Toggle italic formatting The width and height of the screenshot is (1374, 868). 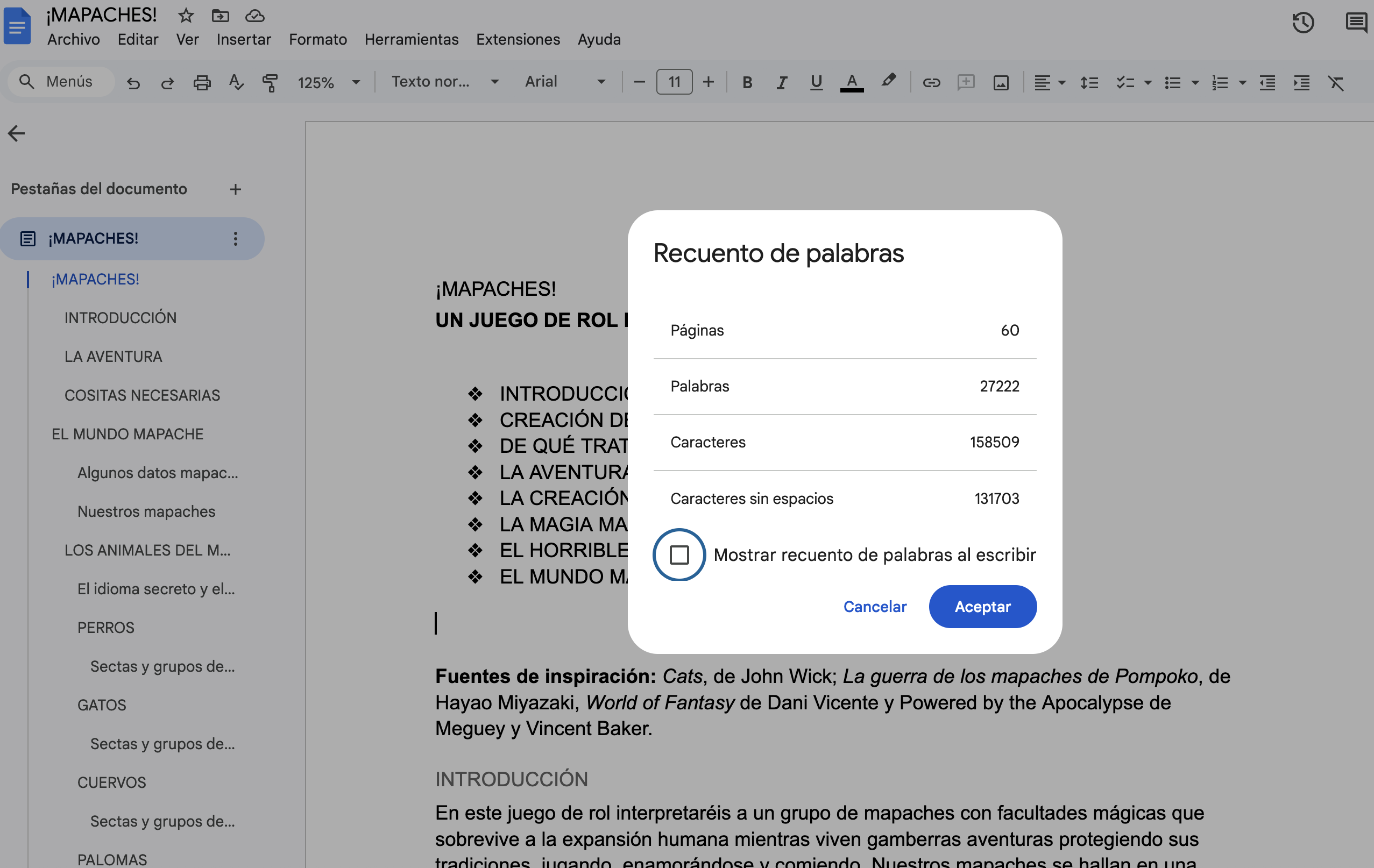pos(782,83)
